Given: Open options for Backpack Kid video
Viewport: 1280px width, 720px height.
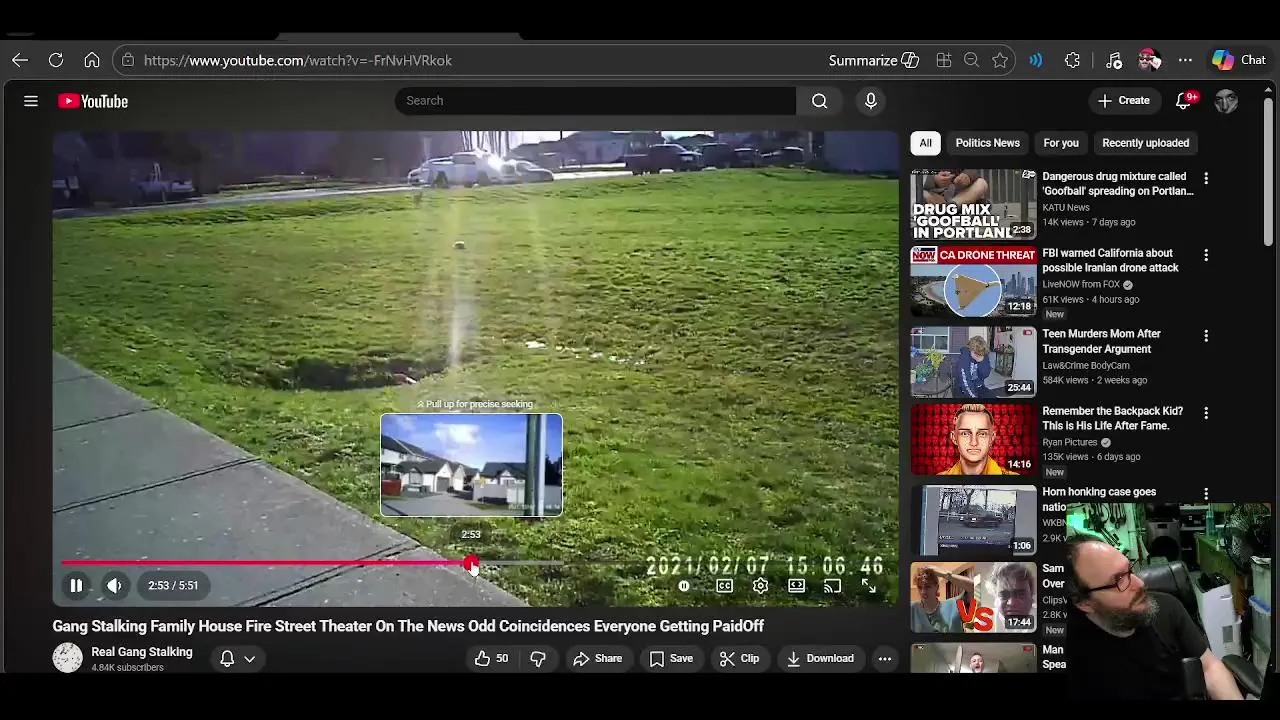Looking at the screenshot, I should click(1206, 412).
